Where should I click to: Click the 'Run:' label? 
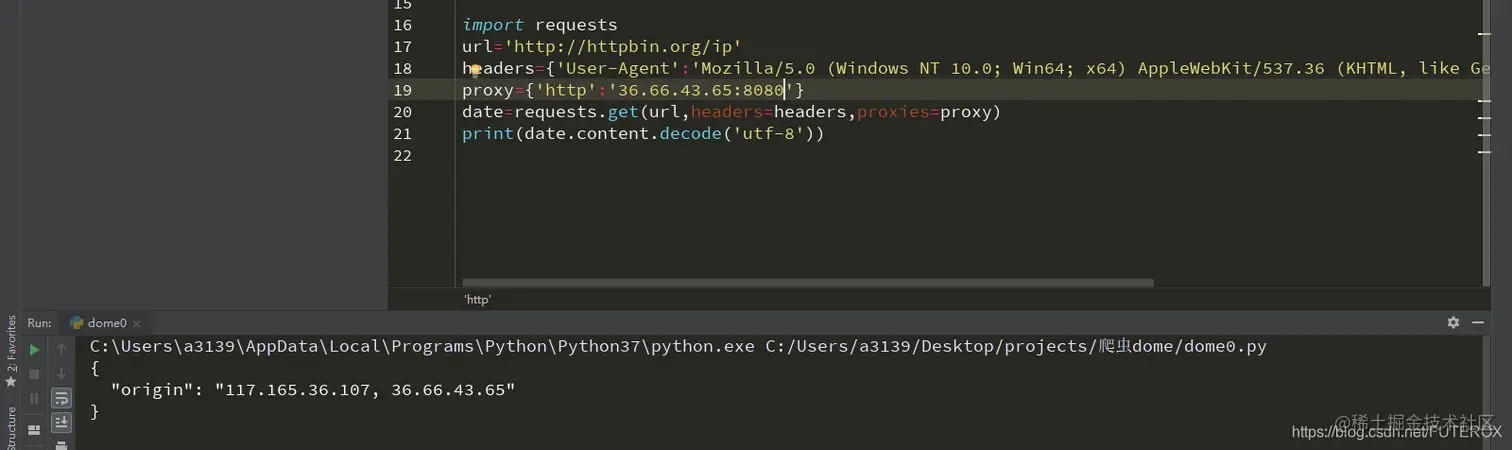(x=39, y=323)
